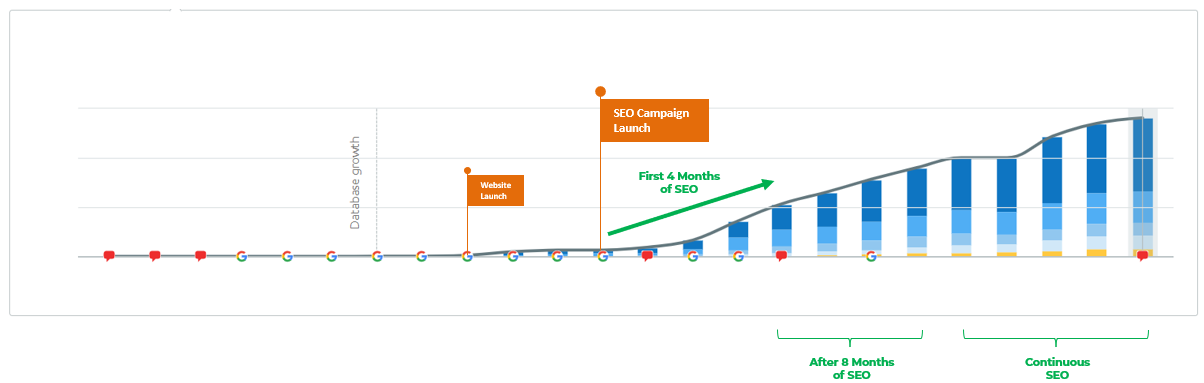Open the second red note icon from left
The image size is (1204, 383).
pos(154,256)
